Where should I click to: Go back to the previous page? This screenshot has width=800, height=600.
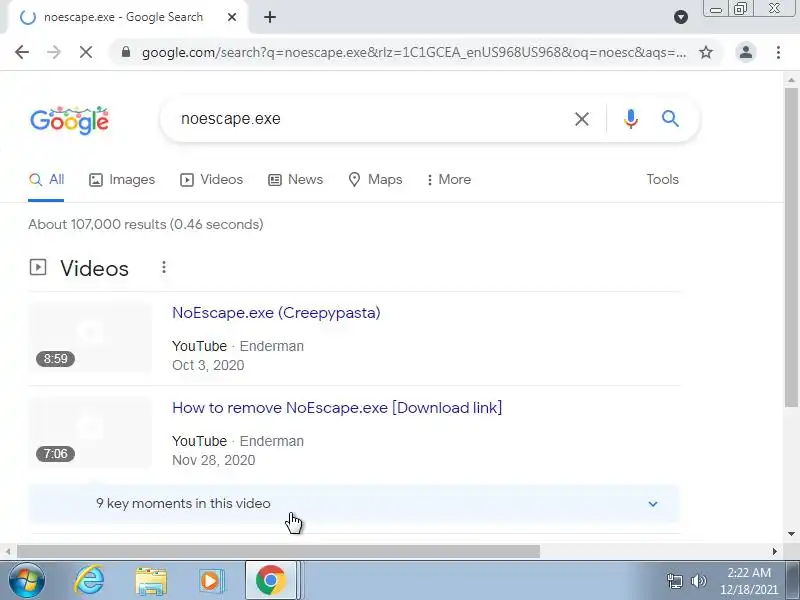(x=22, y=52)
